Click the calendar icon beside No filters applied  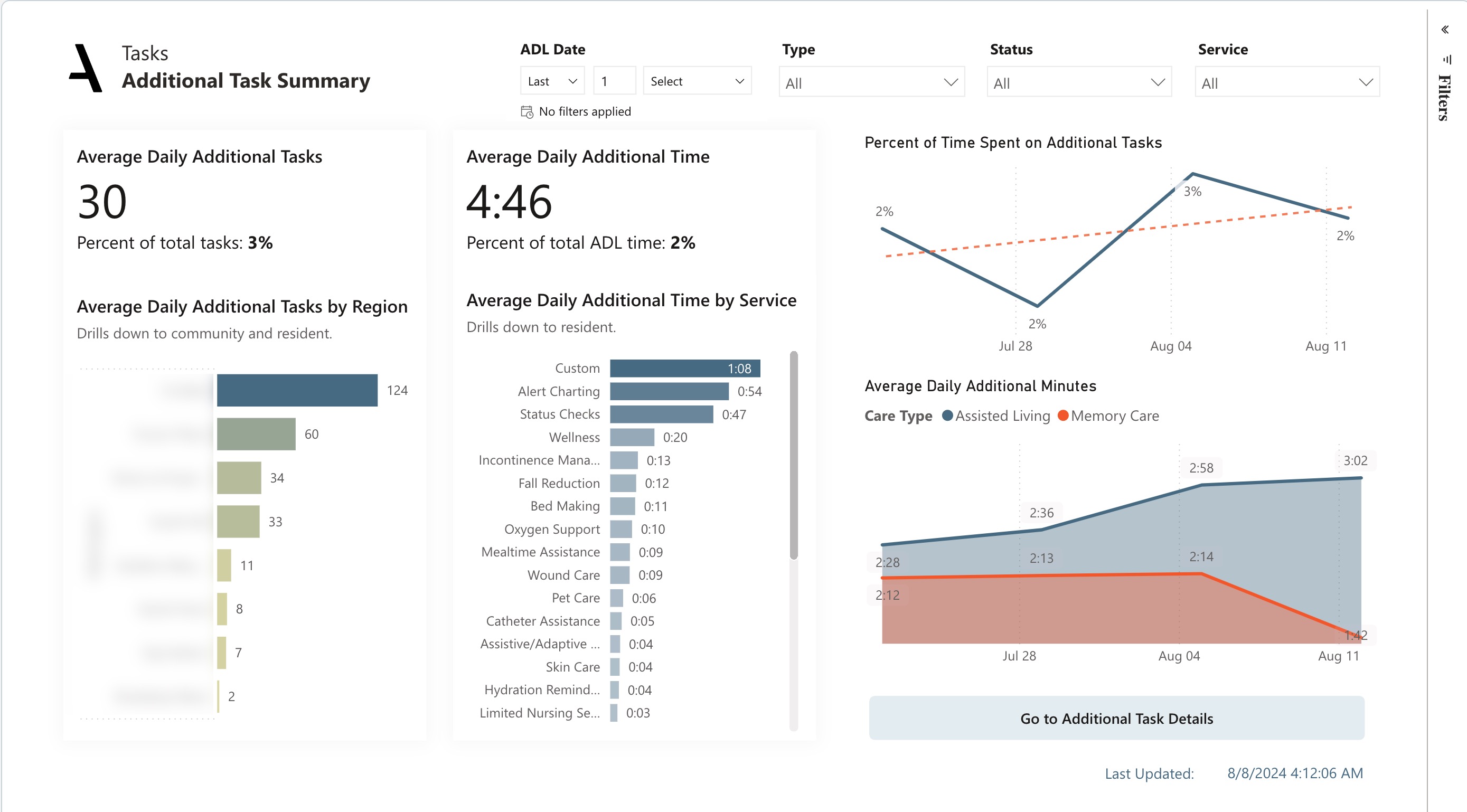[527, 111]
